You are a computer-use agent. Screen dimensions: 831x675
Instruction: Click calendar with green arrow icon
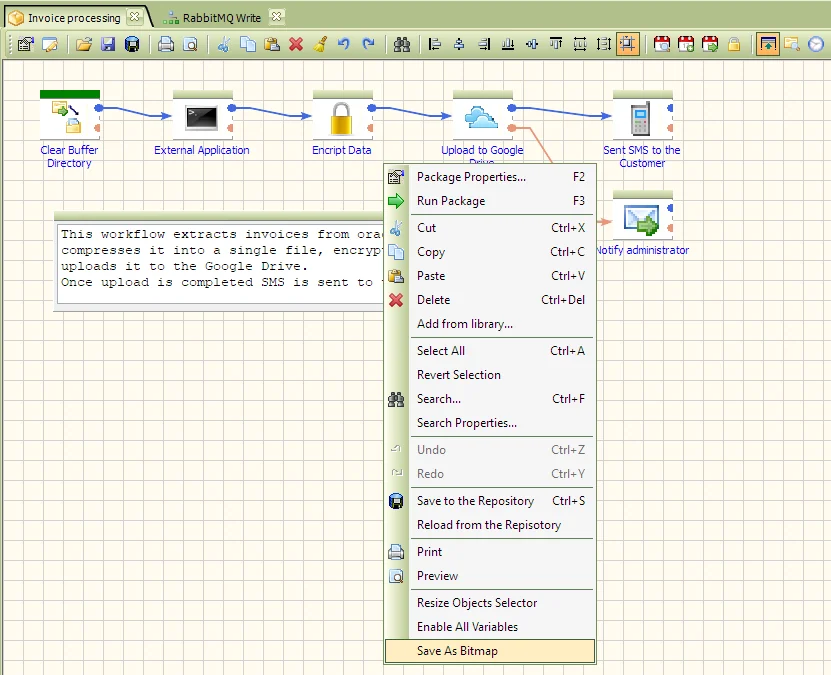pos(710,44)
